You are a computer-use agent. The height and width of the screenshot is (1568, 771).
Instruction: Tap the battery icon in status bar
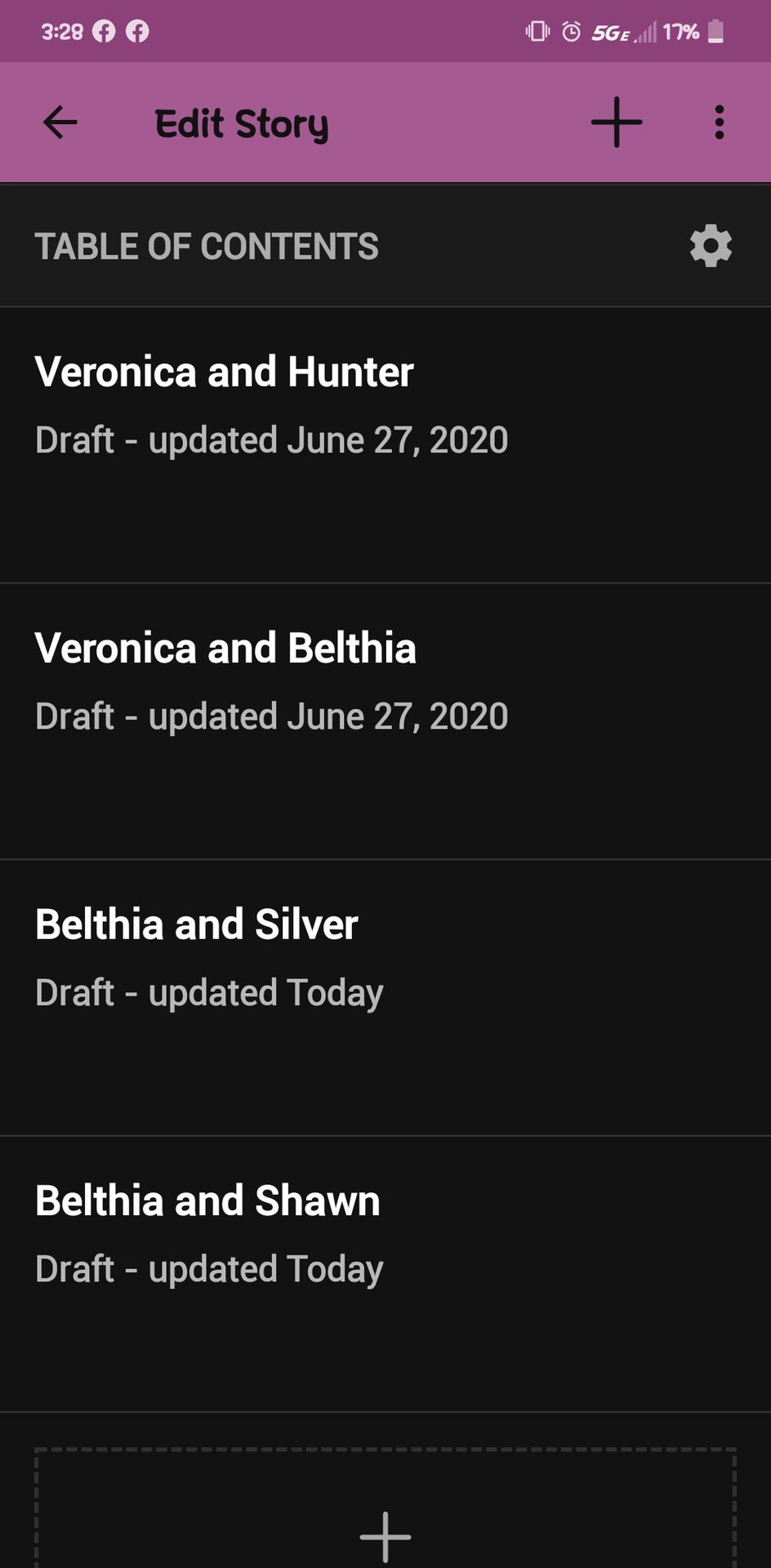[x=715, y=32]
